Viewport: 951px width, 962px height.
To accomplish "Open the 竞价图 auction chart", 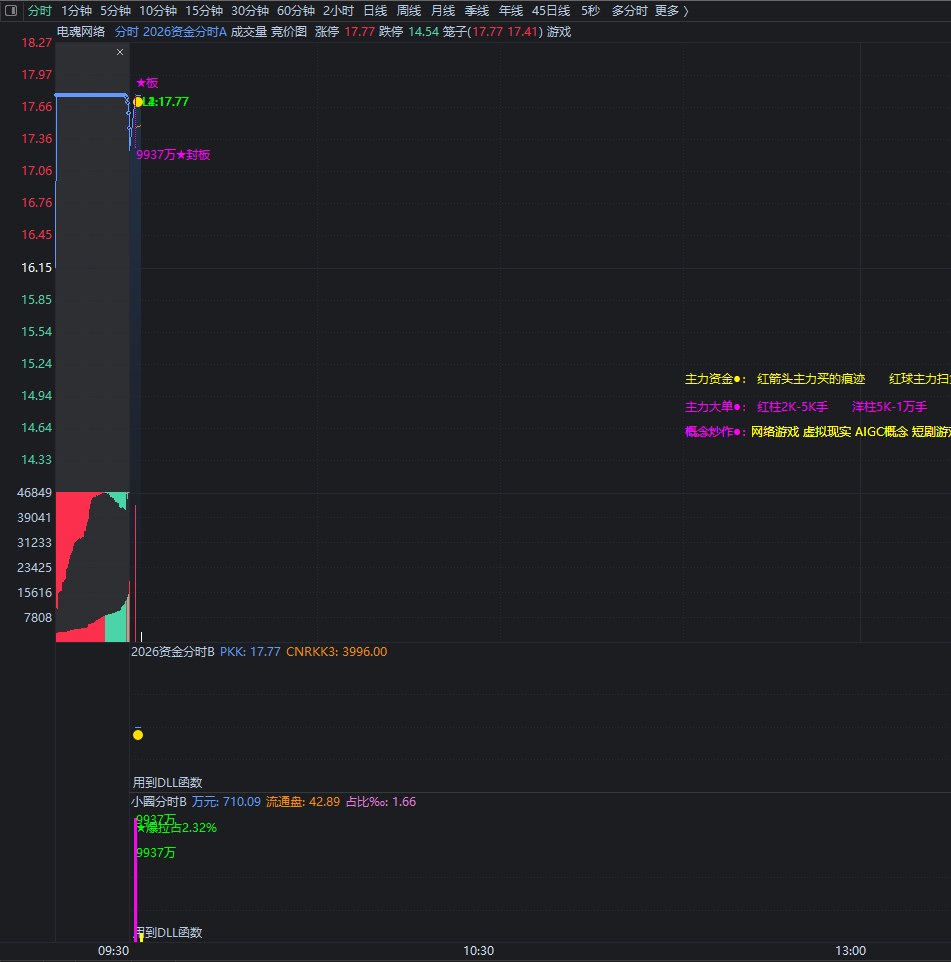I will coord(289,32).
